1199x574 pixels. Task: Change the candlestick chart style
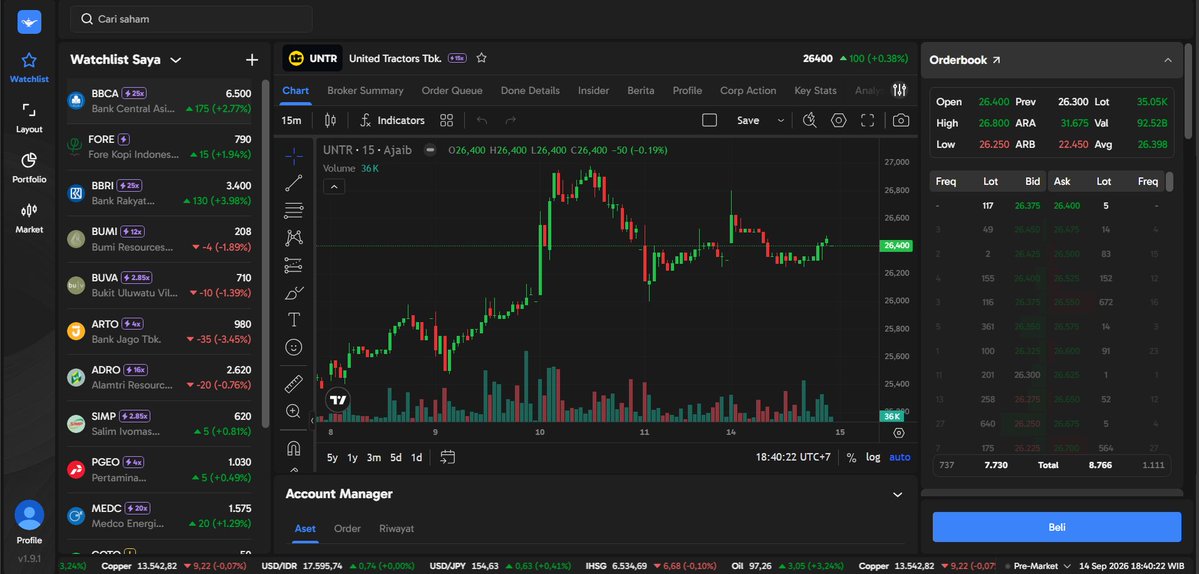[x=330, y=120]
